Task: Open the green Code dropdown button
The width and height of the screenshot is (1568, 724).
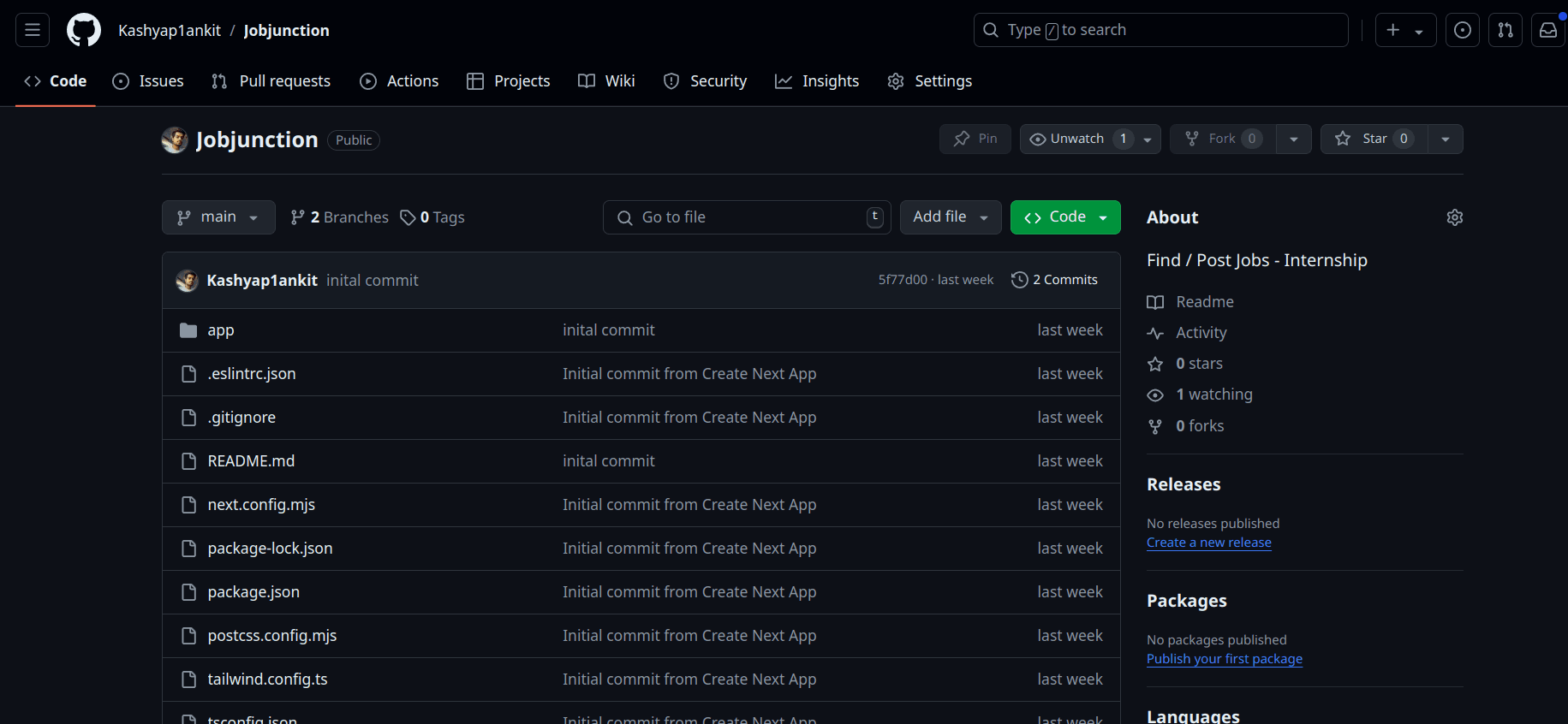Action: pyautogui.click(x=1065, y=217)
